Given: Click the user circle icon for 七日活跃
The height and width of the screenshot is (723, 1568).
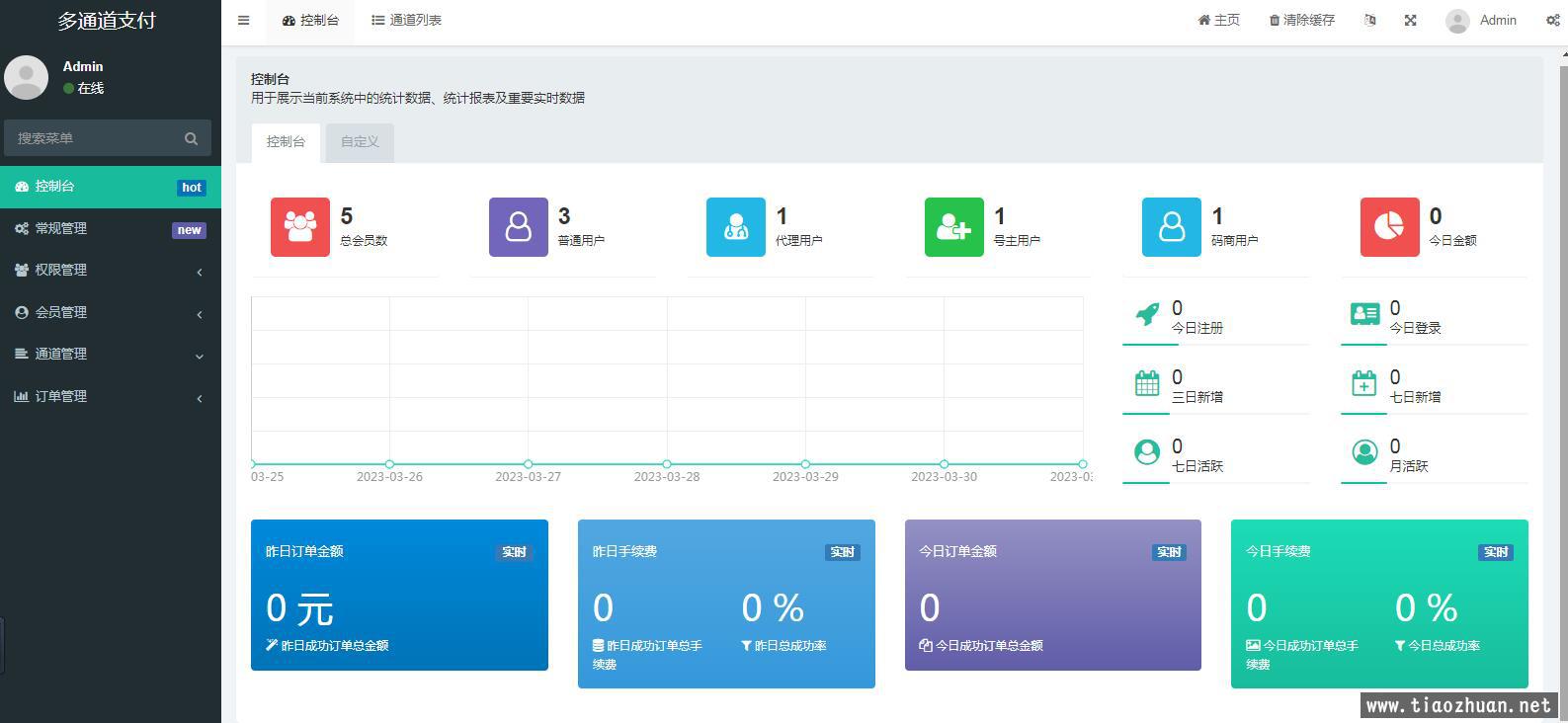Looking at the screenshot, I should (1147, 452).
